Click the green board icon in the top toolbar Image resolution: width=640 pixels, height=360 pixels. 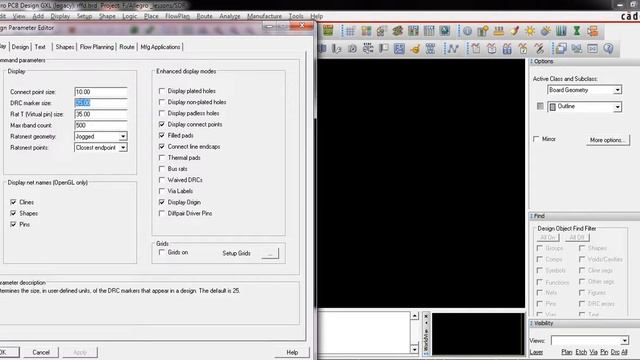[328, 31]
